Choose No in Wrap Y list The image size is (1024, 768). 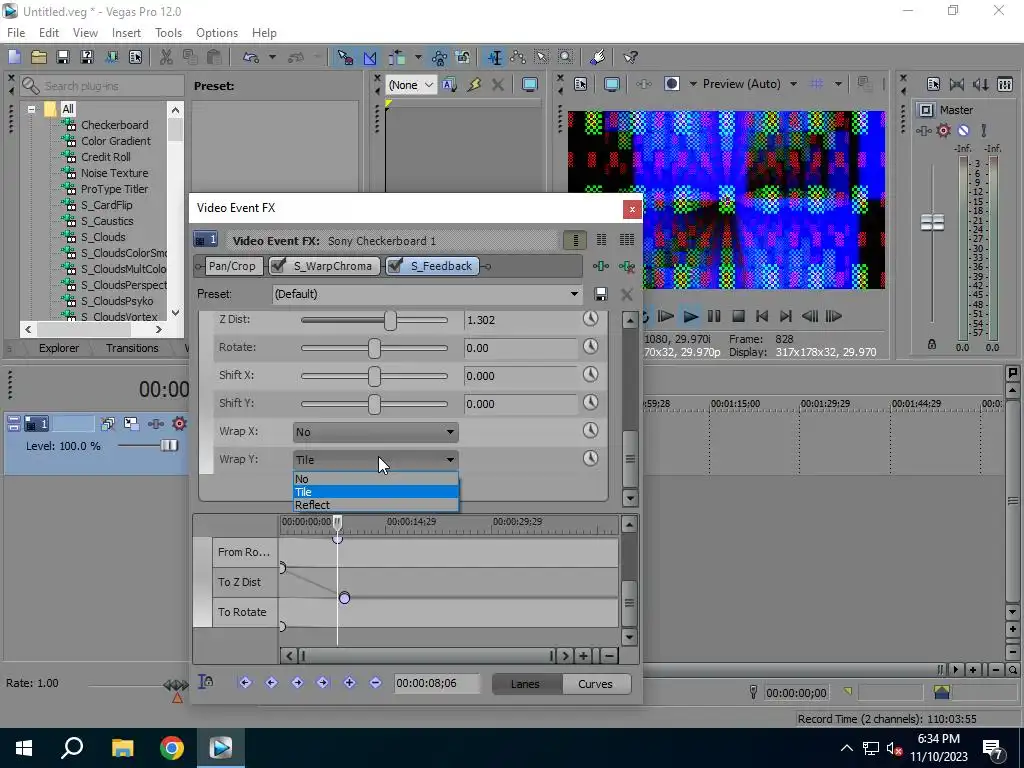click(x=376, y=479)
